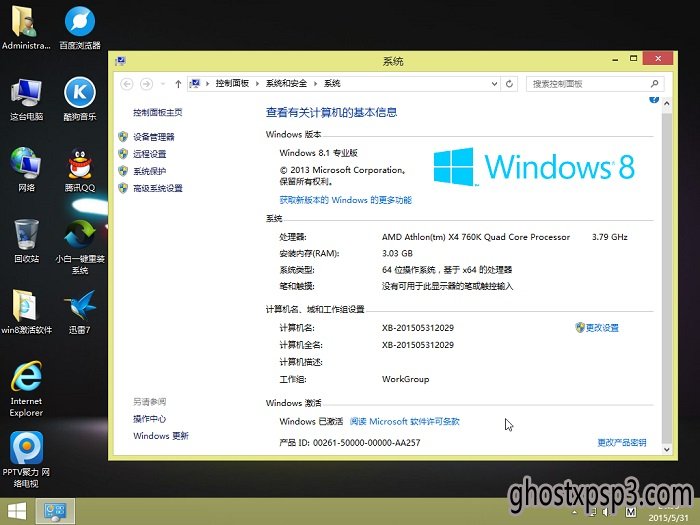700x525 pixels.
Task: Launch 迅雷7 desktop icon
Action: (80, 312)
